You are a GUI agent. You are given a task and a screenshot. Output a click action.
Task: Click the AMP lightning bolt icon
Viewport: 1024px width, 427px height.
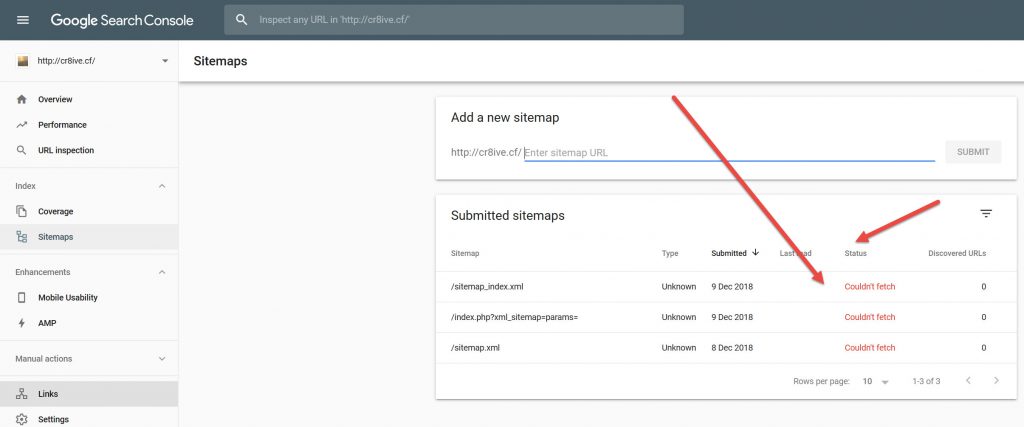coord(22,323)
